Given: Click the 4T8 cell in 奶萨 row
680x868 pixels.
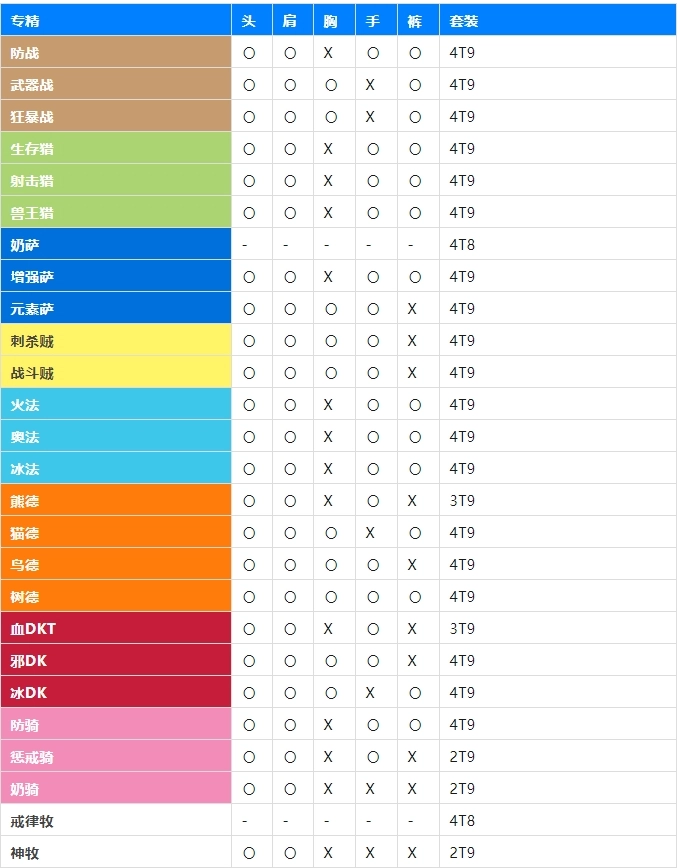Looking at the screenshot, I should pos(462,245).
